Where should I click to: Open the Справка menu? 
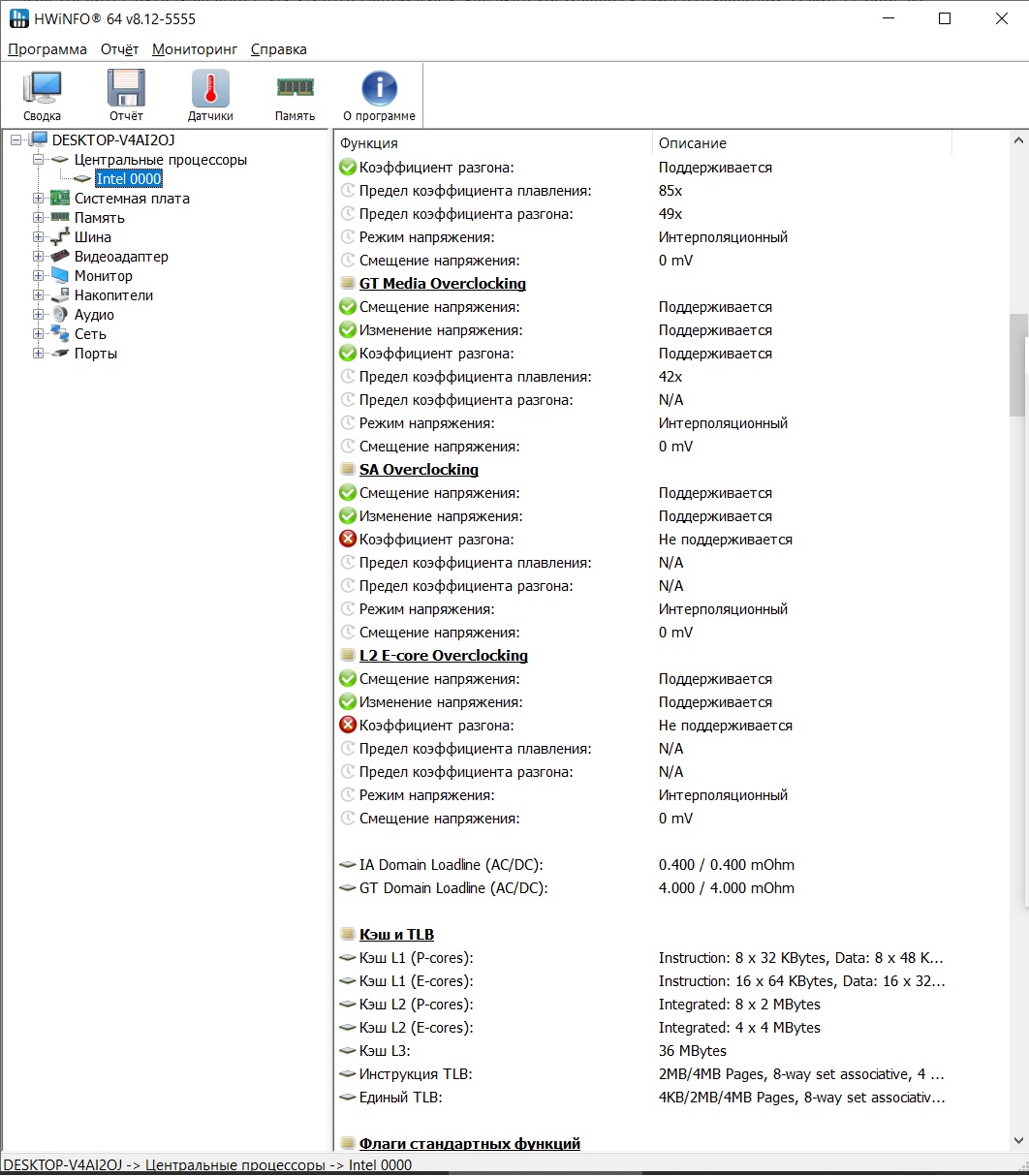click(279, 49)
